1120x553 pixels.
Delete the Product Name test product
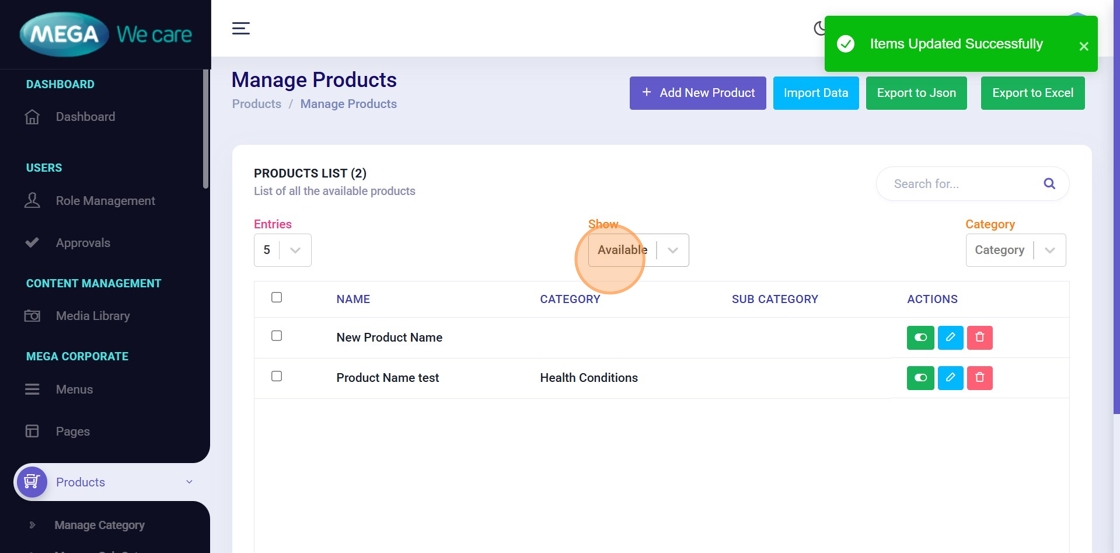[980, 378]
